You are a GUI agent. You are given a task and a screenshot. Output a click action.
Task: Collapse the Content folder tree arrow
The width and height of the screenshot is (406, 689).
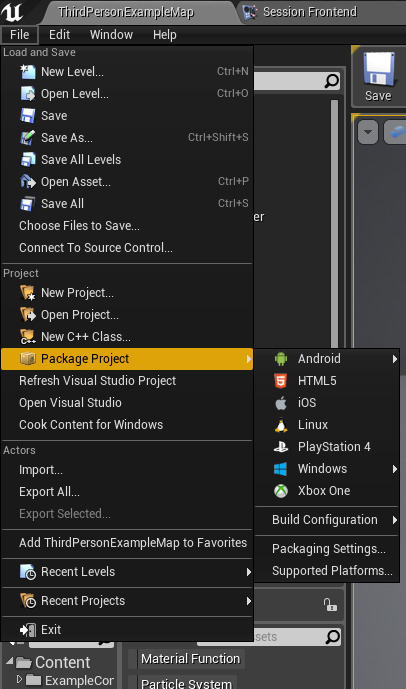(x=9, y=661)
